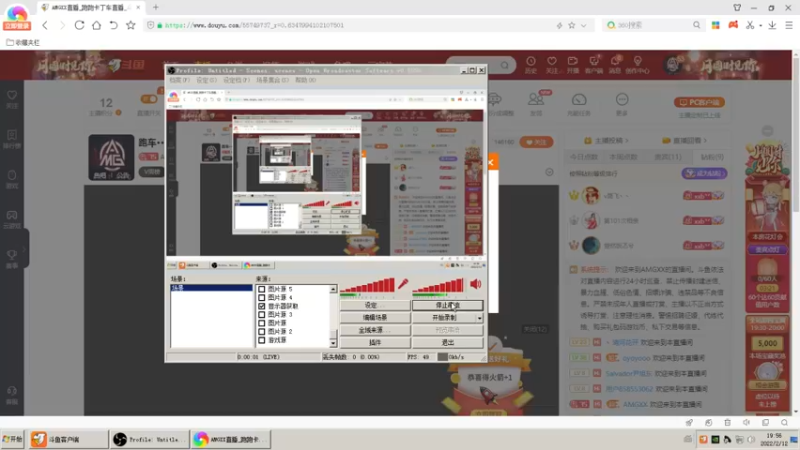This screenshot has height=450, width=800.
Task: Click inside the 360 search input box
Action: click(653, 25)
